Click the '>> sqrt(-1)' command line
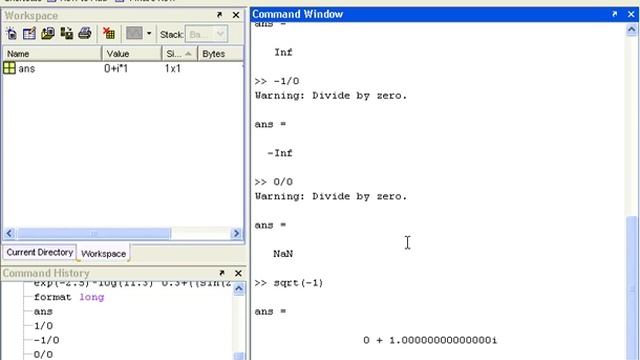The height and width of the screenshot is (360, 640). pyautogui.click(x=289, y=283)
